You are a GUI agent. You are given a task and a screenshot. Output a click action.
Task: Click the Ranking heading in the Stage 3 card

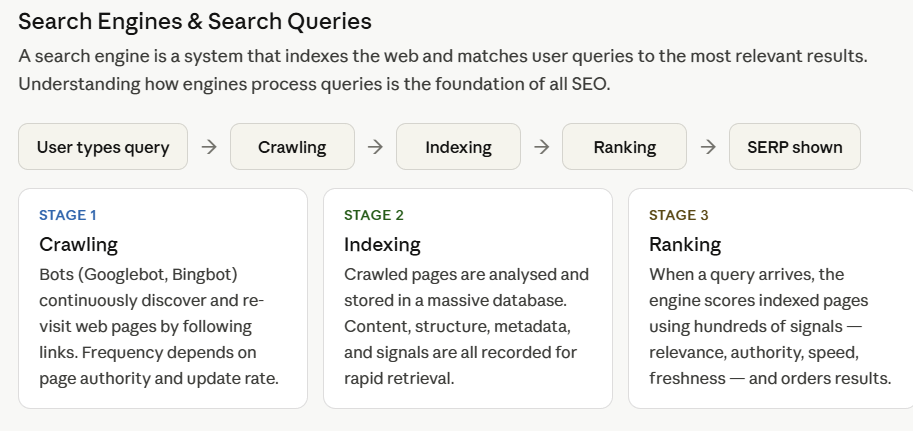coord(685,244)
